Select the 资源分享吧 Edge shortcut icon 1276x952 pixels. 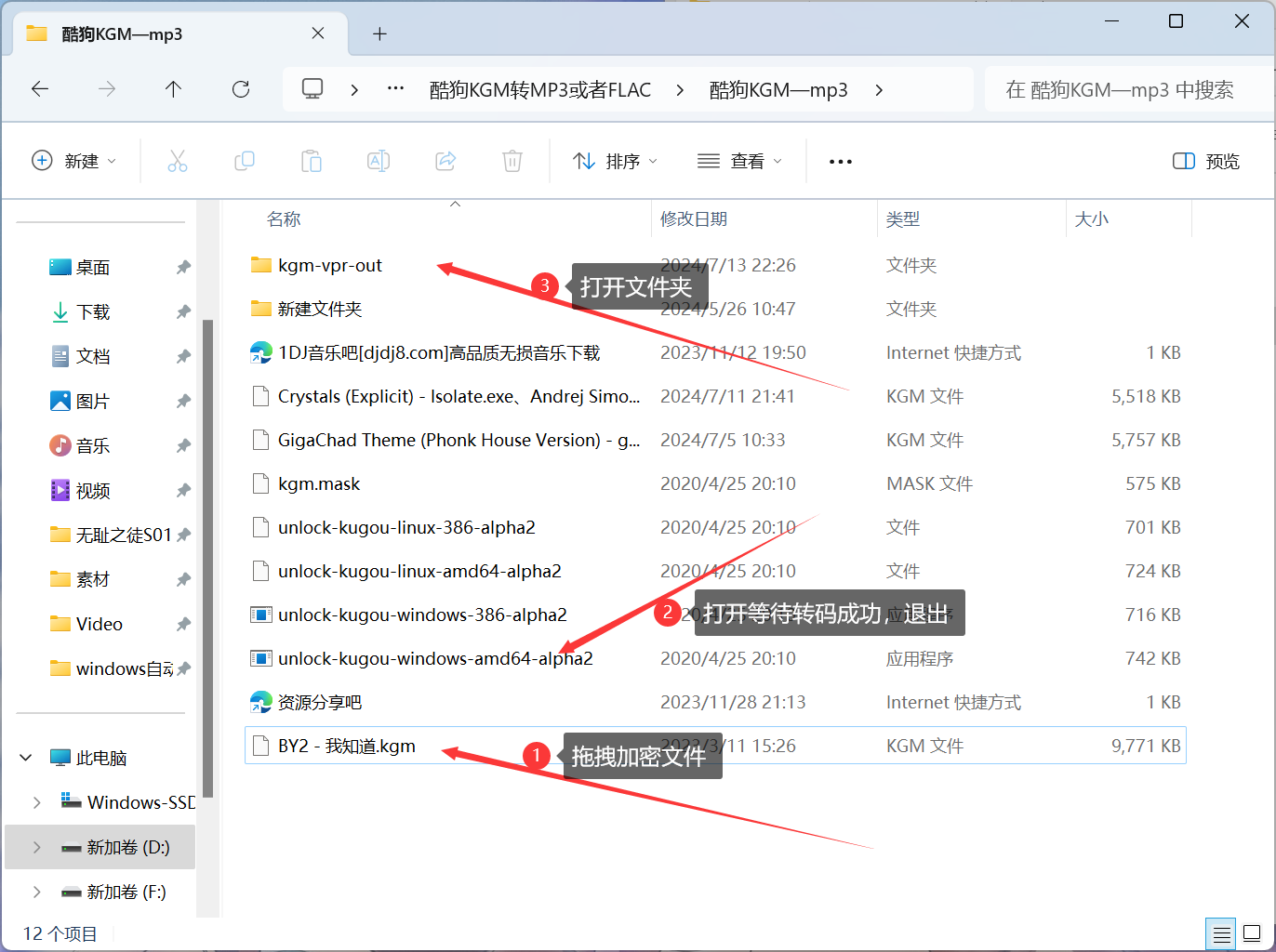click(260, 702)
